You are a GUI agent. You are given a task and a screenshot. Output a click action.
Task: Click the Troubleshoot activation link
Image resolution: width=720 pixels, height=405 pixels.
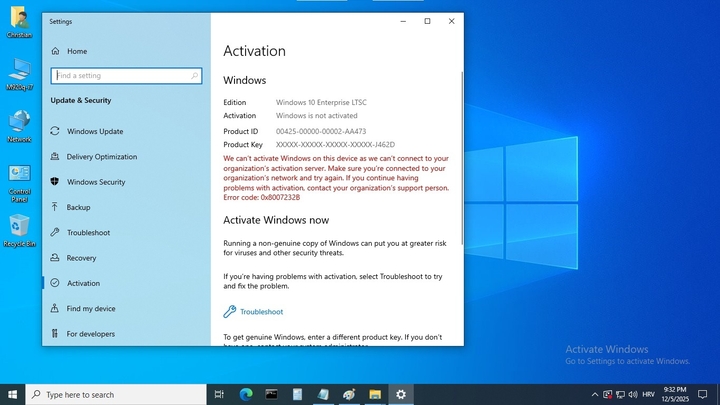coord(261,312)
